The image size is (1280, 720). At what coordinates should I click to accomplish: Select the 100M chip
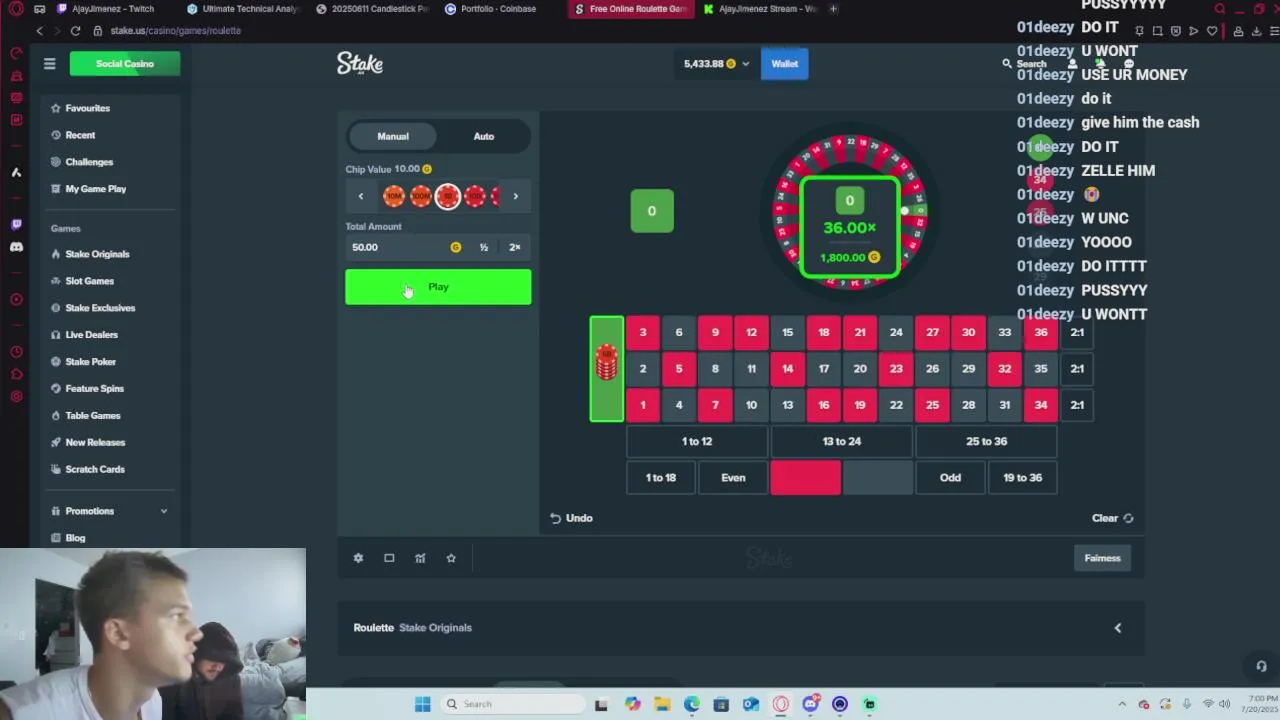(x=421, y=196)
